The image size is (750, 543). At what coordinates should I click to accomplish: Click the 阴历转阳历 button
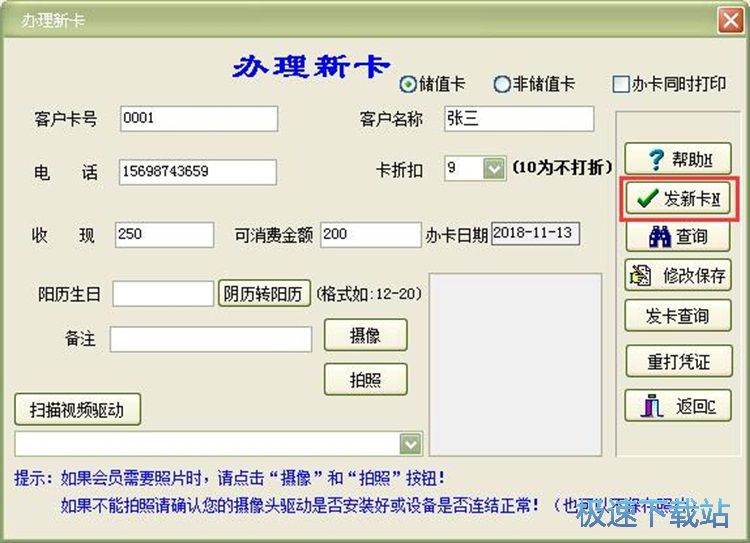pyautogui.click(x=264, y=293)
